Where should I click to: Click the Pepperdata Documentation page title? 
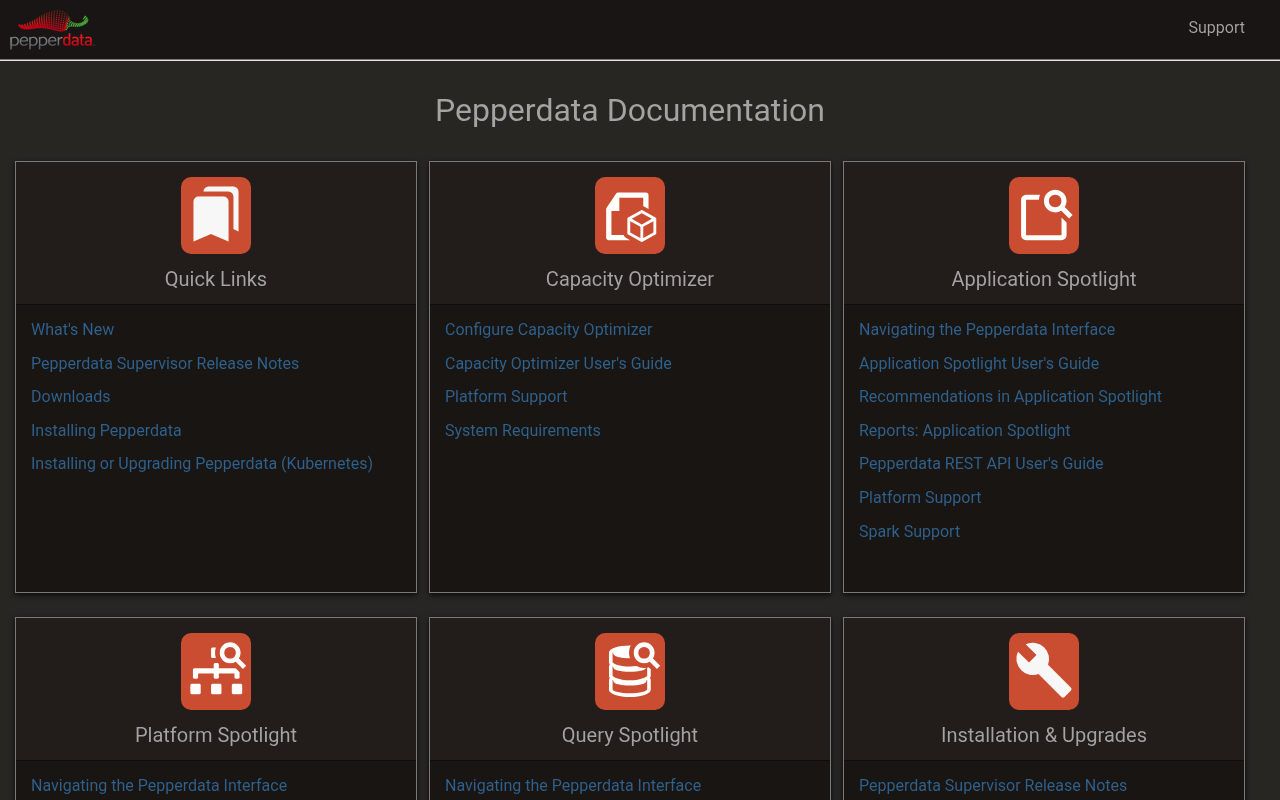[630, 110]
